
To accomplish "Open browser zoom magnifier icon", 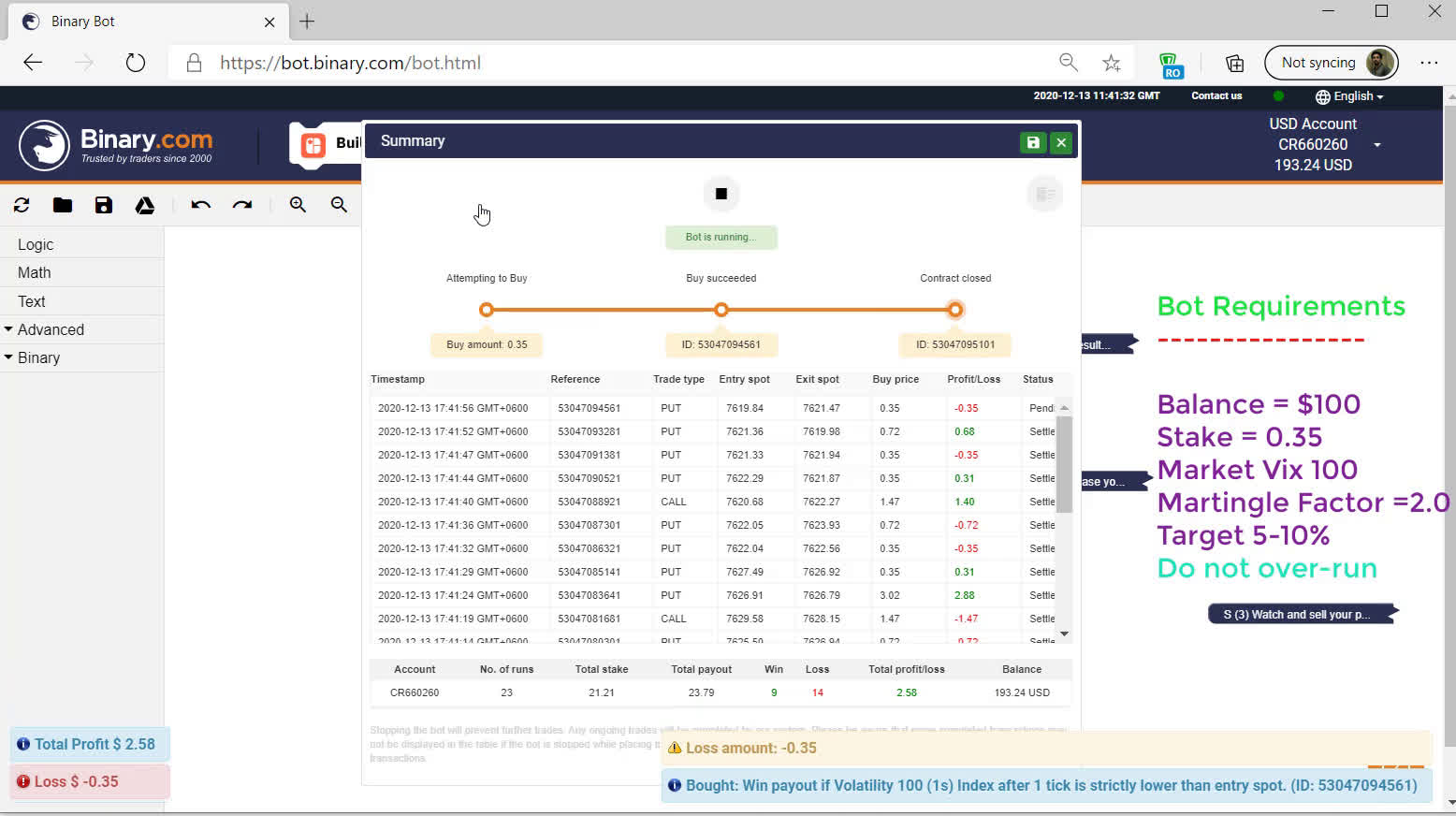I will click(1069, 63).
